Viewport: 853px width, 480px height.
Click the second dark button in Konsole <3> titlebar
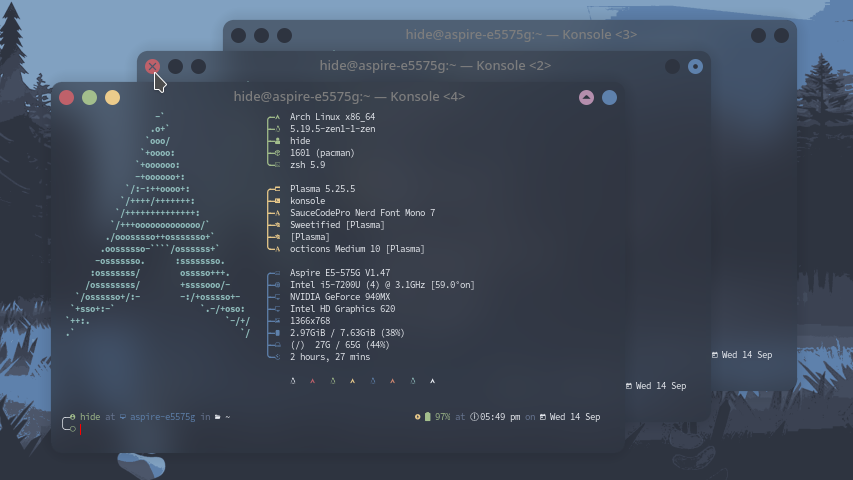261,35
